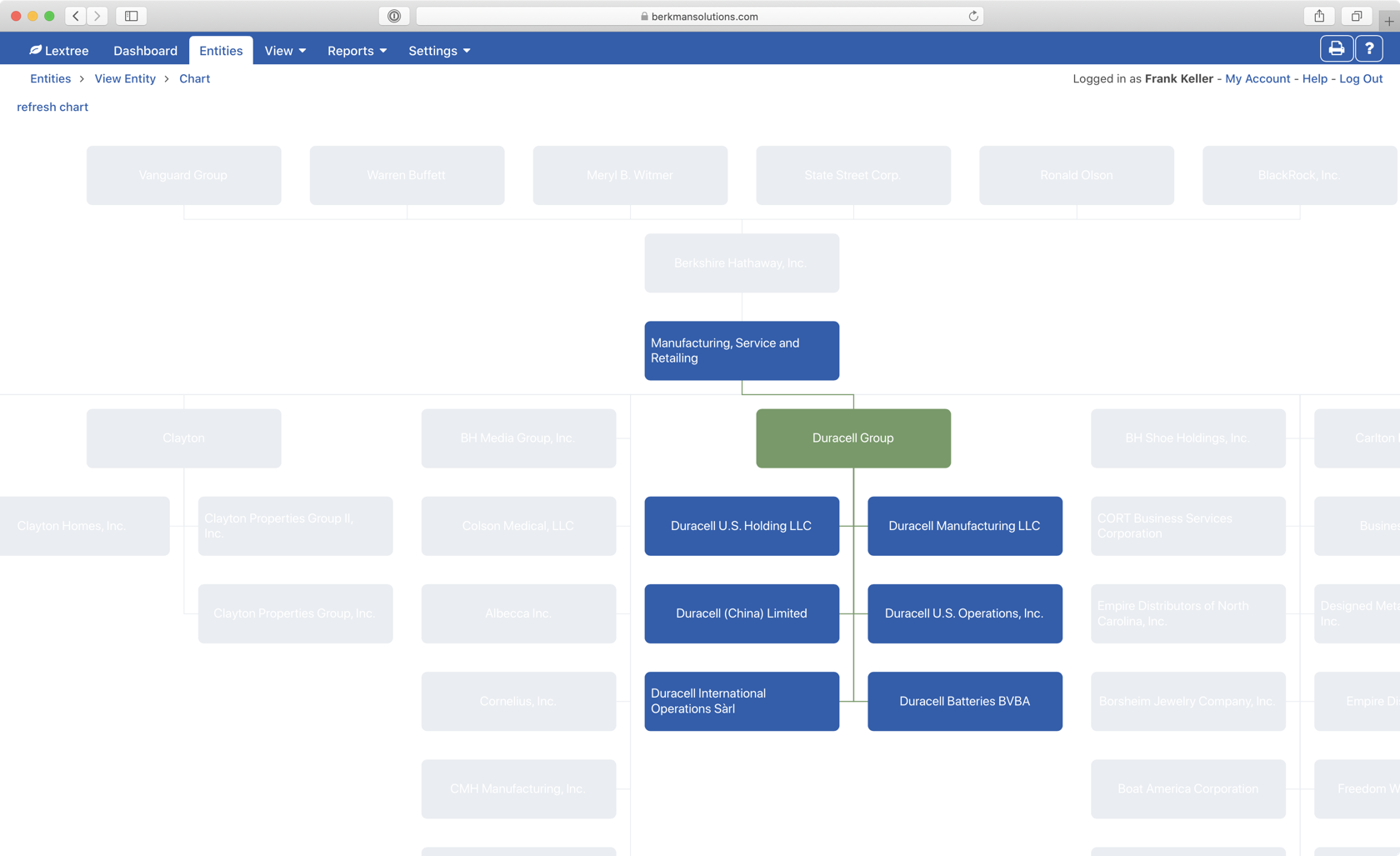The height and width of the screenshot is (856, 1400).
Task: Click the Warren Buffett node
Action: point(407,176)
